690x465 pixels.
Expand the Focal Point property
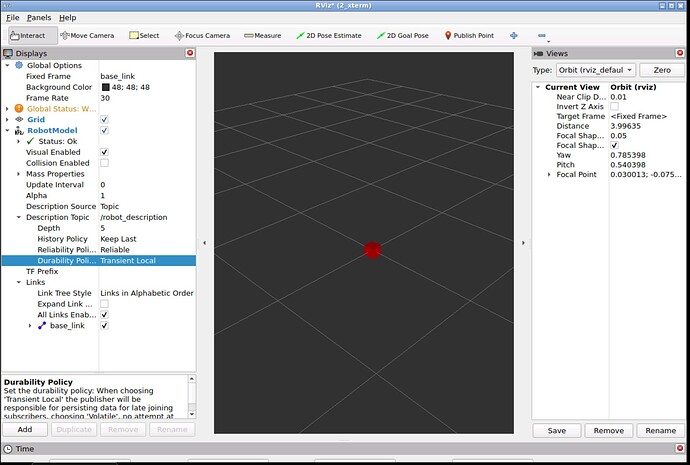548,174
